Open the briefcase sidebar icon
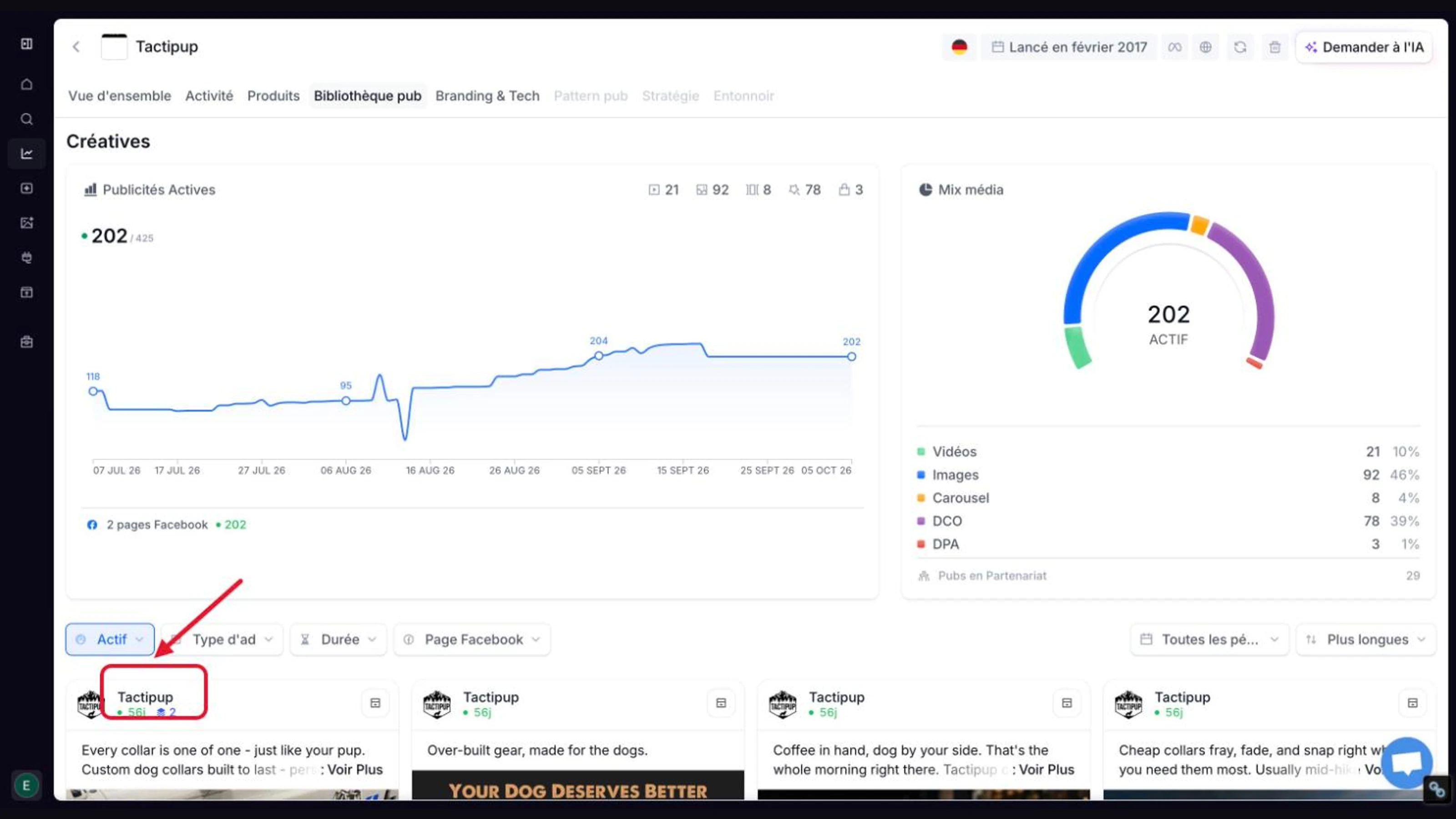Viewport: 1456px width, 819px height. click(26, 342)
